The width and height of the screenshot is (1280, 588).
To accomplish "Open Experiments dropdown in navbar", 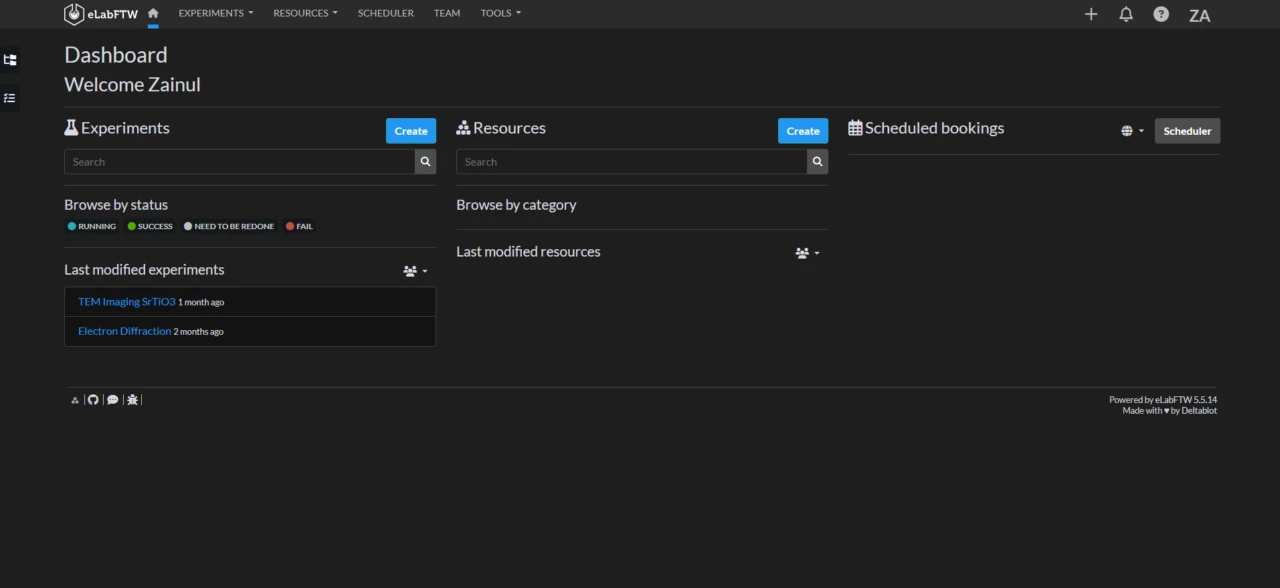I will (x=216, y=13).
